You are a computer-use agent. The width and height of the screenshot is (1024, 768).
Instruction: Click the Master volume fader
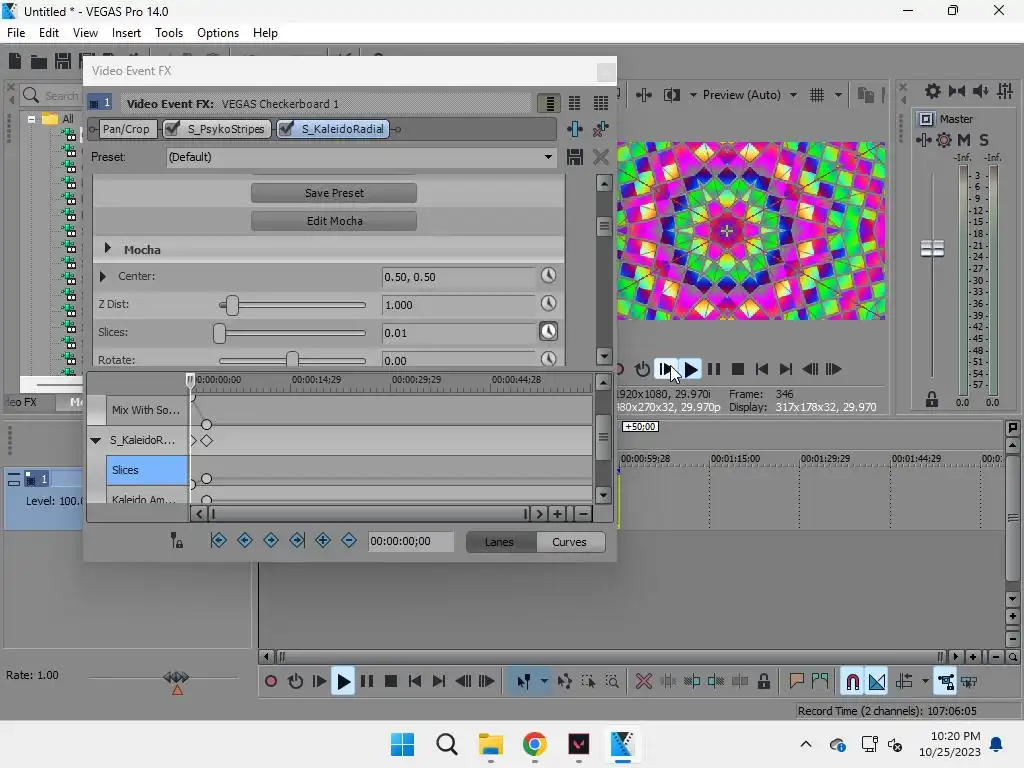point(933,248)
